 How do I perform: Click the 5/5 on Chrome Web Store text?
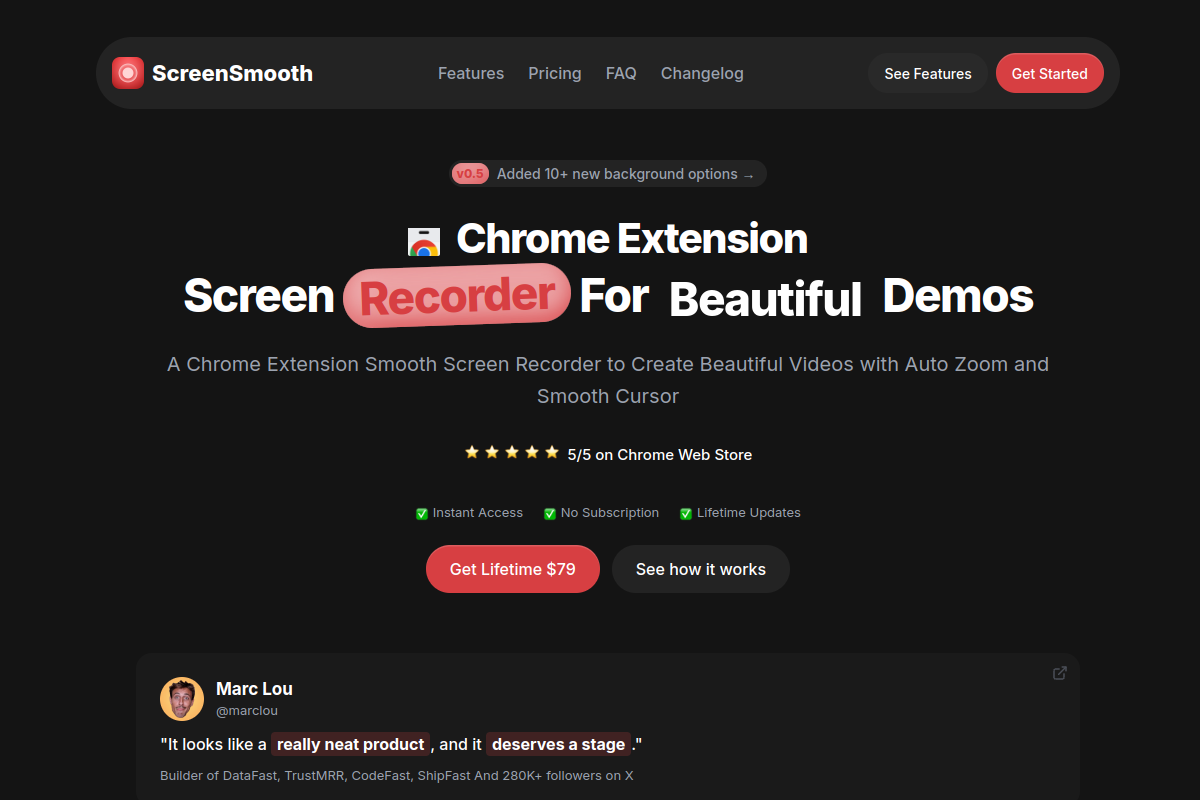click(x=660, y=454)
